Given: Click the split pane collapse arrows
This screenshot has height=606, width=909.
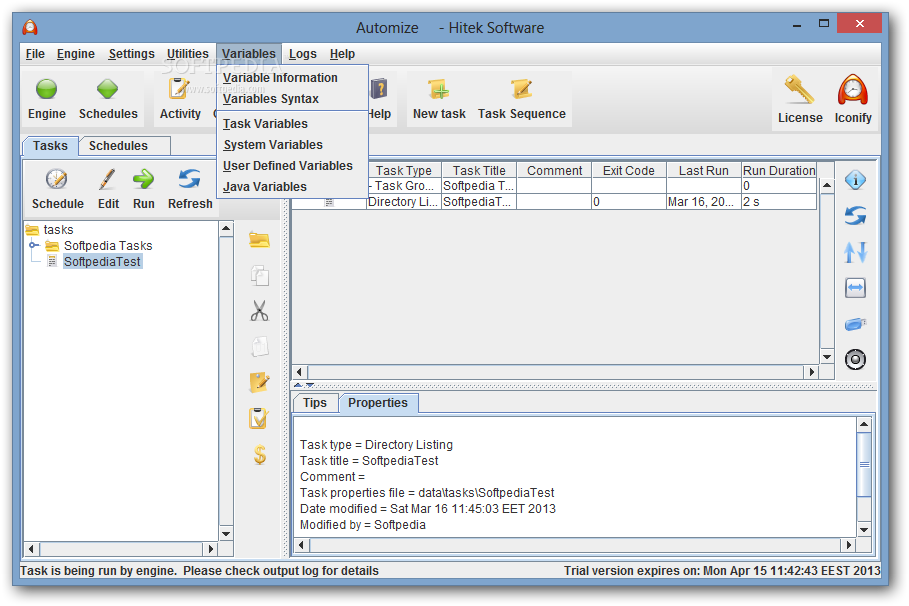Looking at the screenshot, I should click(x=303, y=384).
